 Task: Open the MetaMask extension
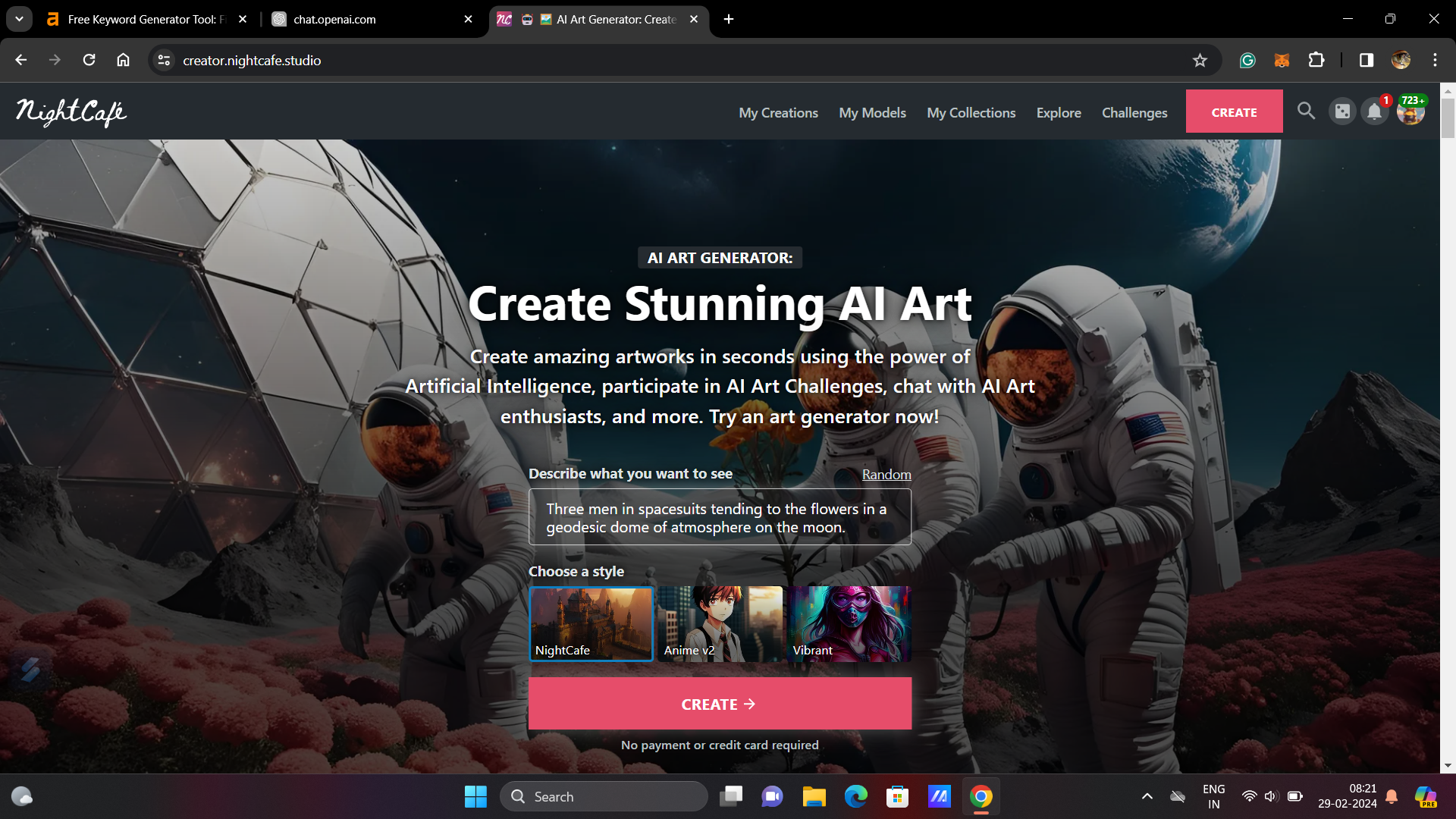click(x=1282, y=60)
